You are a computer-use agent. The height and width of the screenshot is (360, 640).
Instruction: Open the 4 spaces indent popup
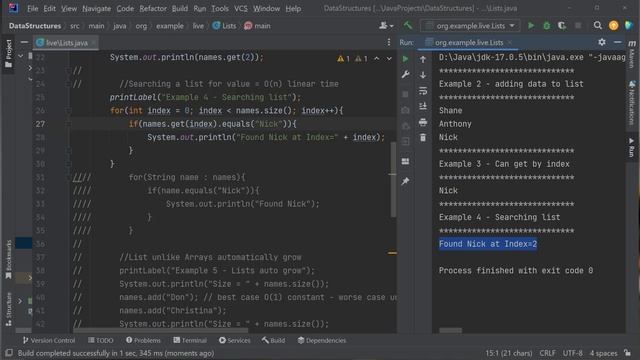603,353
